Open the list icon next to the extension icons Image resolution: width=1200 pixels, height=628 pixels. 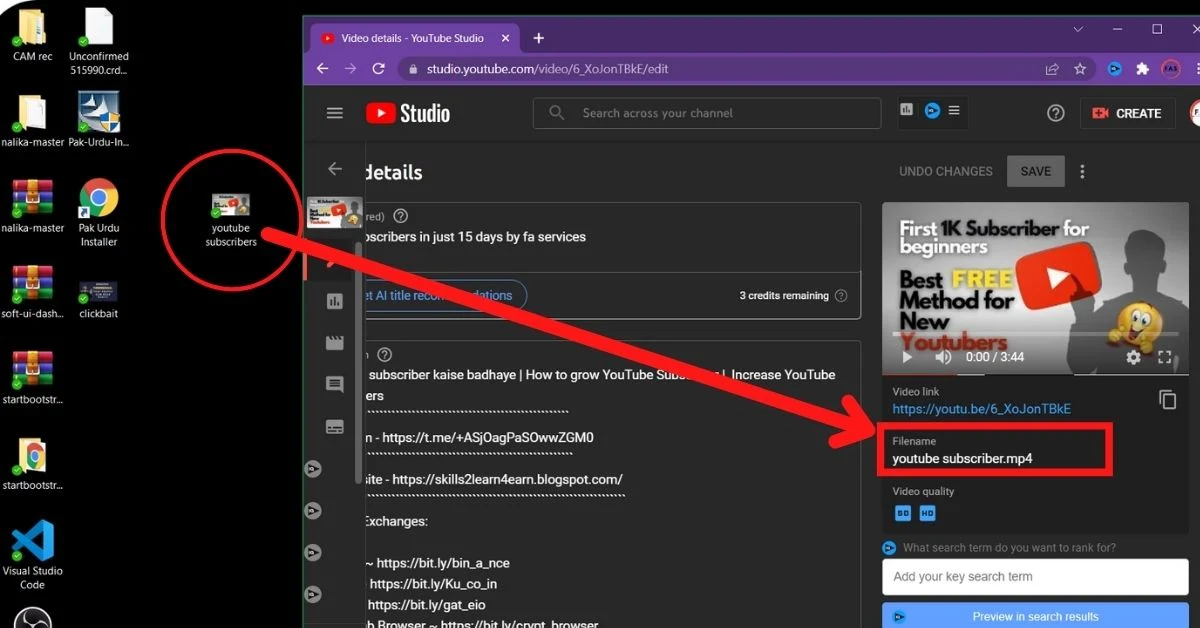954,110
